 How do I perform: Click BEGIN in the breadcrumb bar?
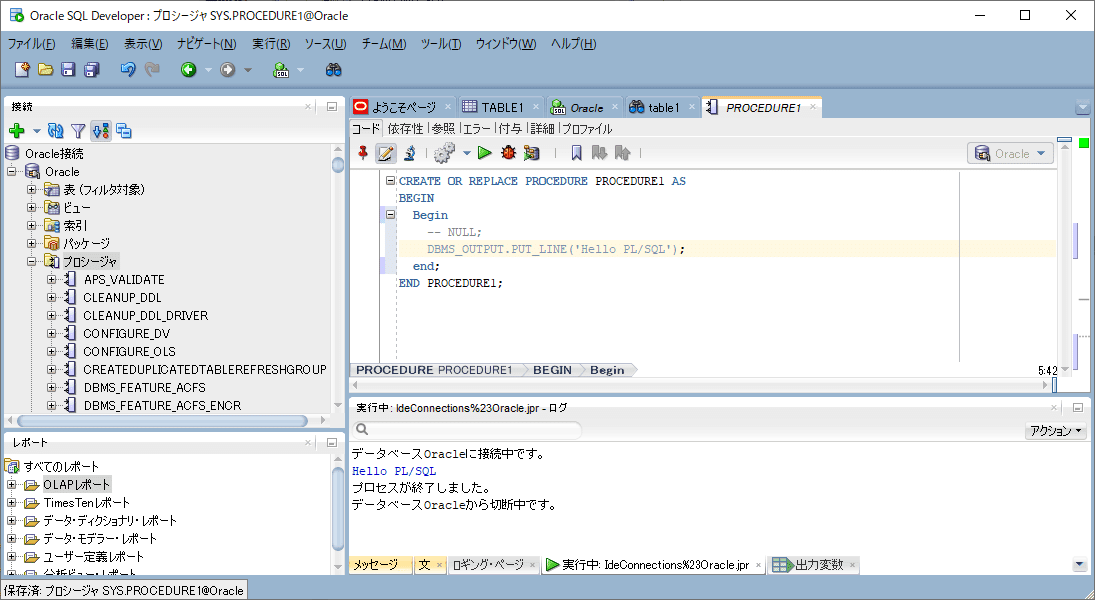tap(552, 369)
